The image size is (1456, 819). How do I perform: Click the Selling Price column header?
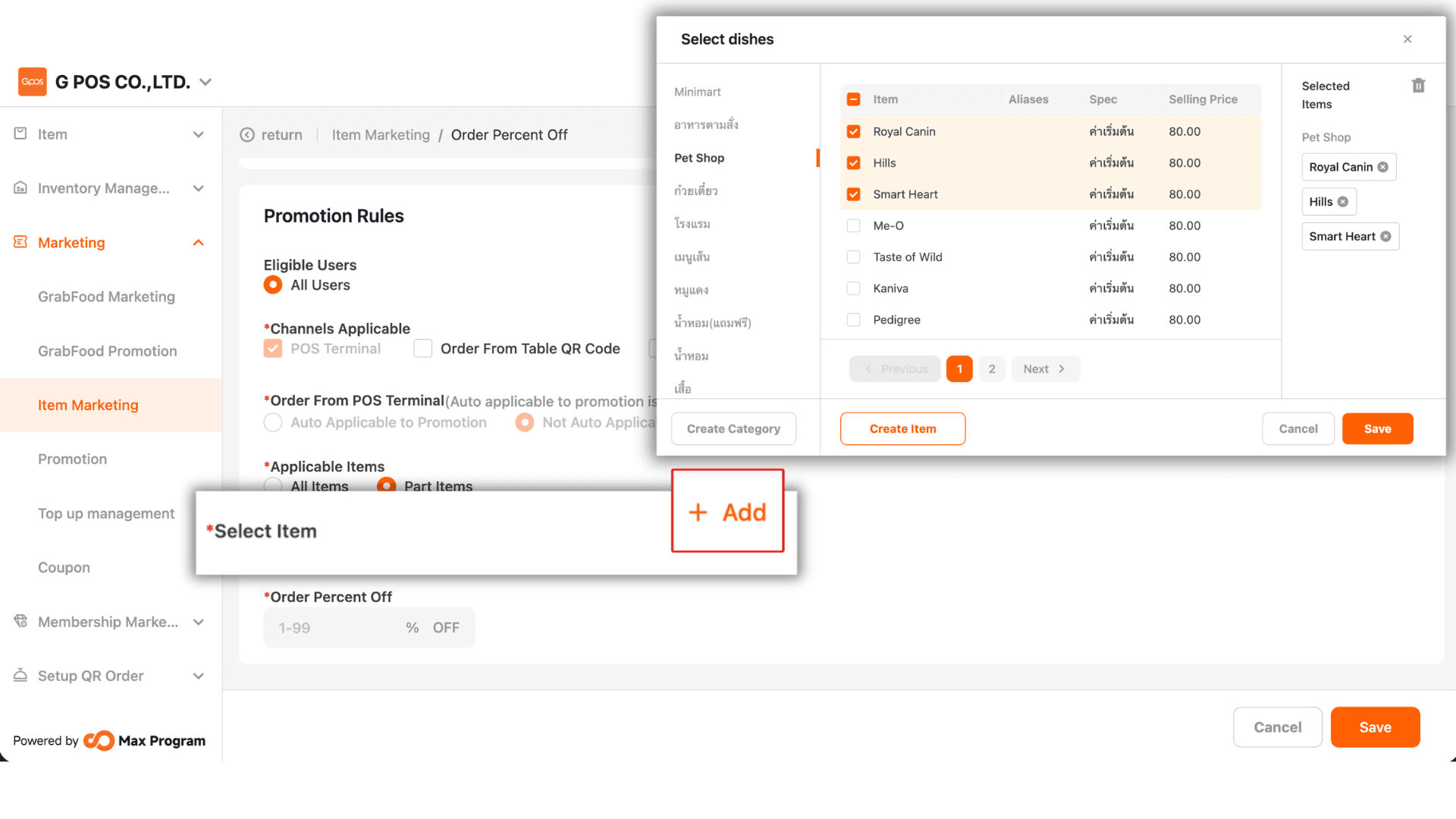click(x=1203, y=99)
